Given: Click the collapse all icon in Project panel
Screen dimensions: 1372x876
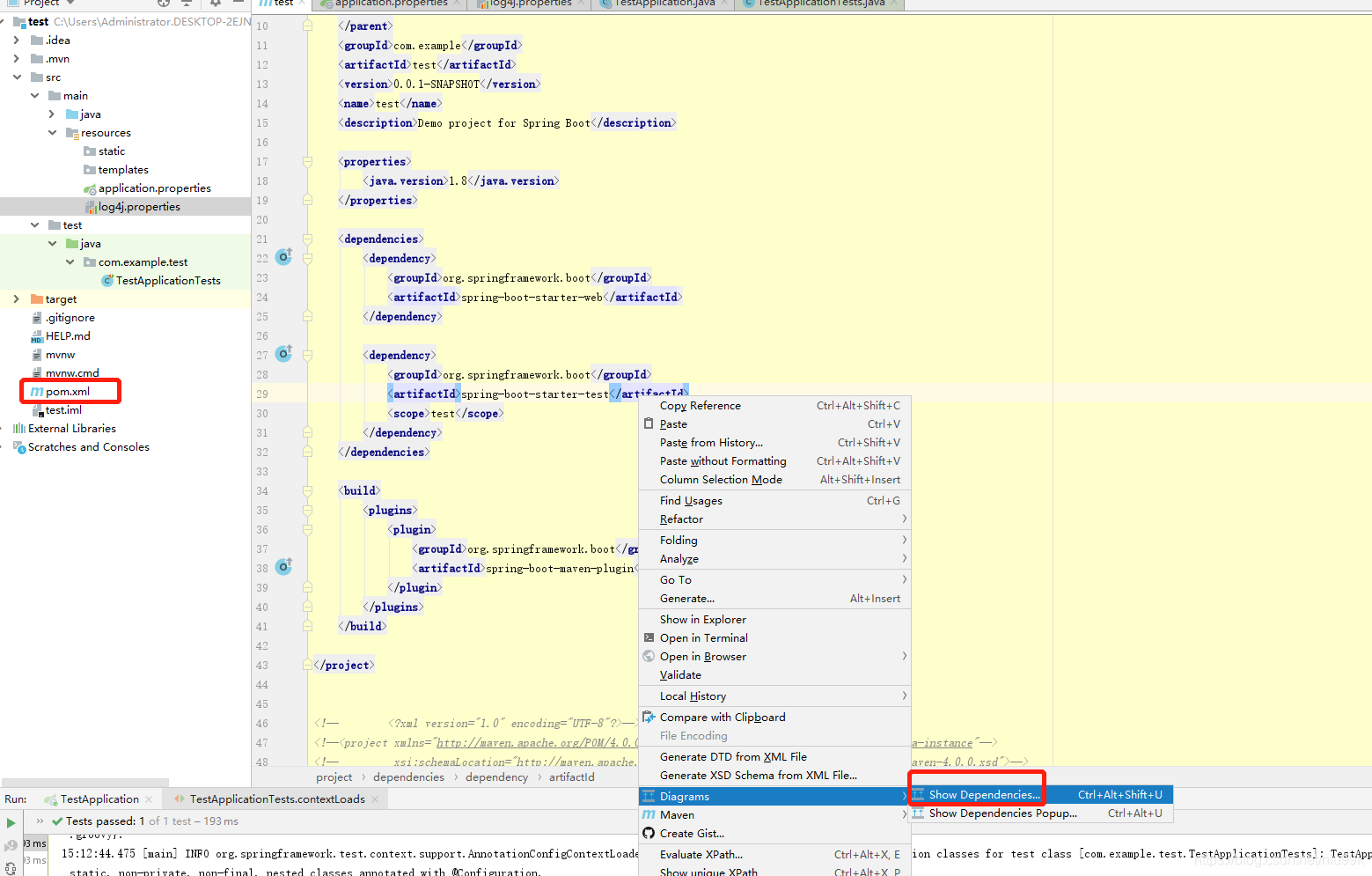Looking at the screenshot, I should (187, 4).
